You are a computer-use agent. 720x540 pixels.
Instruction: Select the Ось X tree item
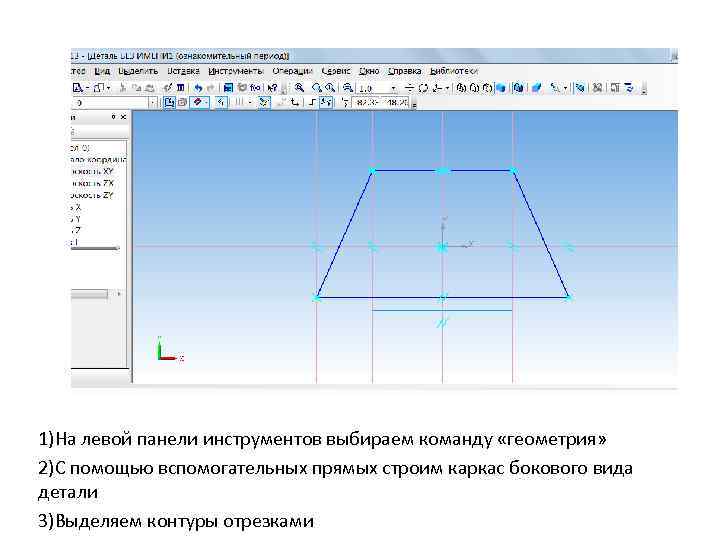click(76, 207)
